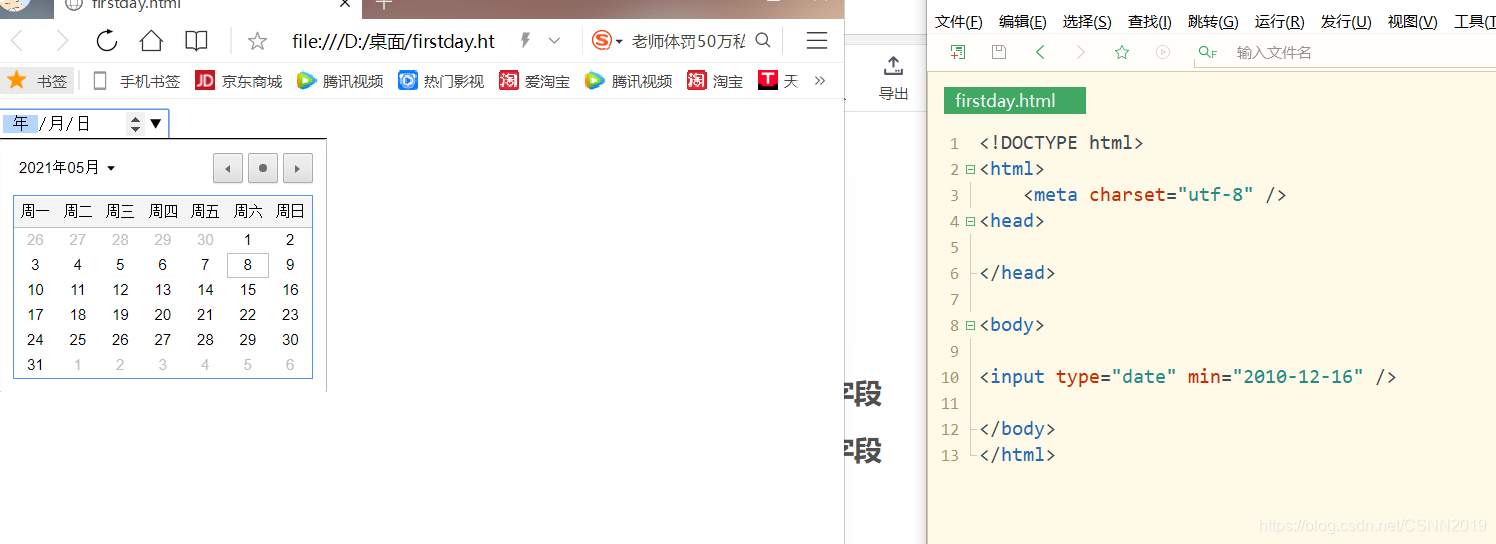Viewport: 1496px width, 544px height.
Task: Open the browser hamburger menu
Action: [x=817, y=41]
